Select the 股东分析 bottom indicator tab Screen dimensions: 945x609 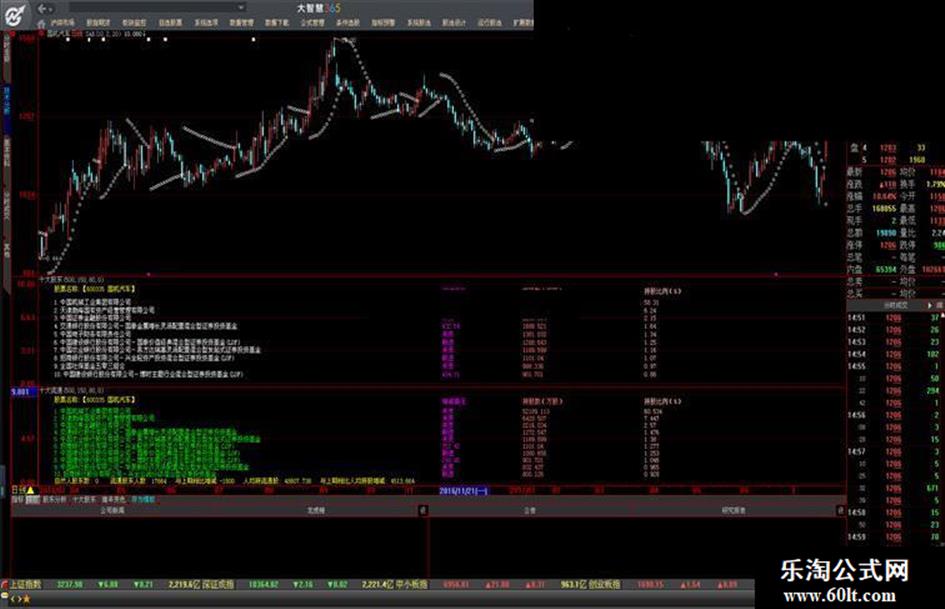tap(54, 500)
